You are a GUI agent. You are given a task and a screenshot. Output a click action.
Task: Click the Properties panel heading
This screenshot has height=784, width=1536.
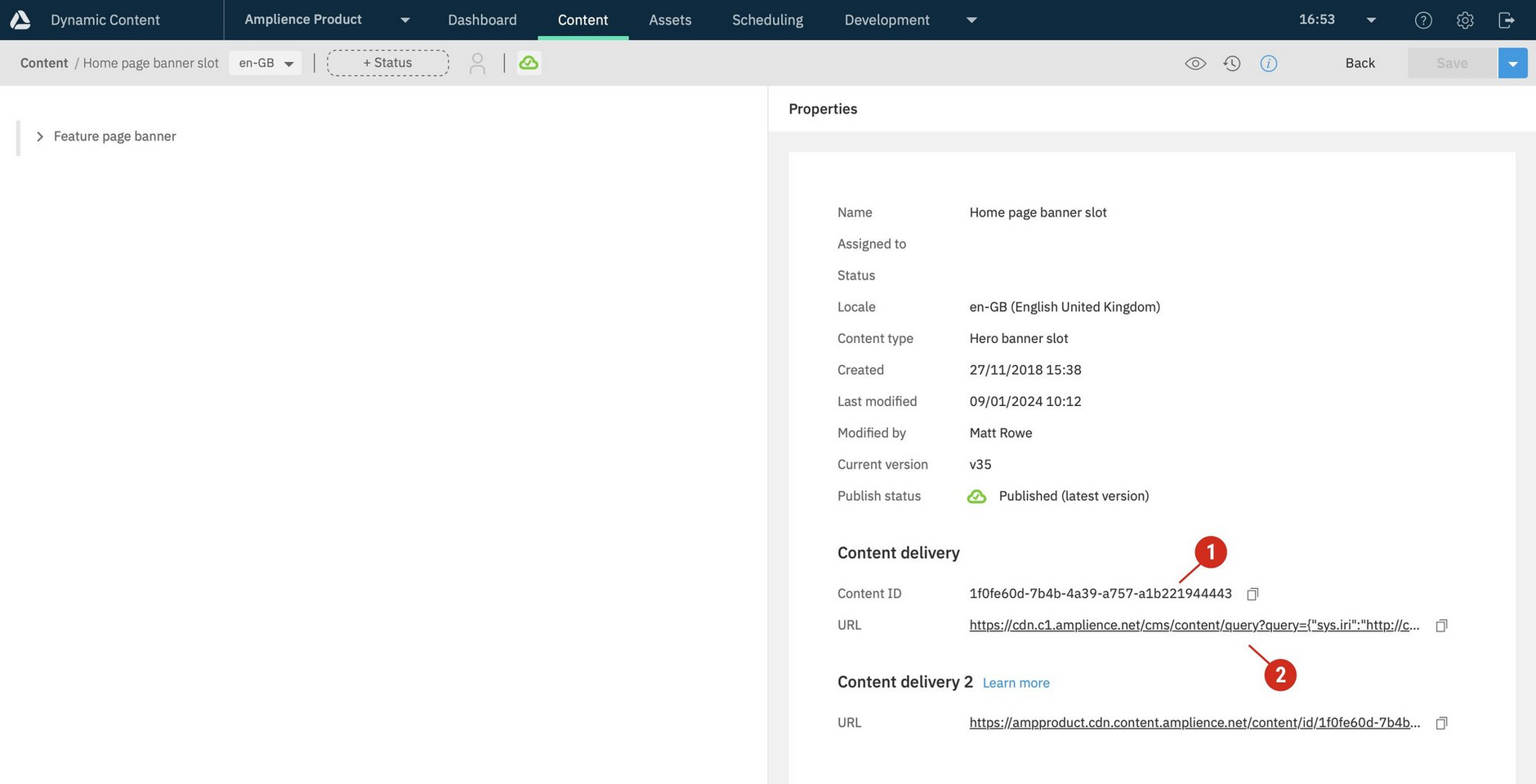pos(823,109)
